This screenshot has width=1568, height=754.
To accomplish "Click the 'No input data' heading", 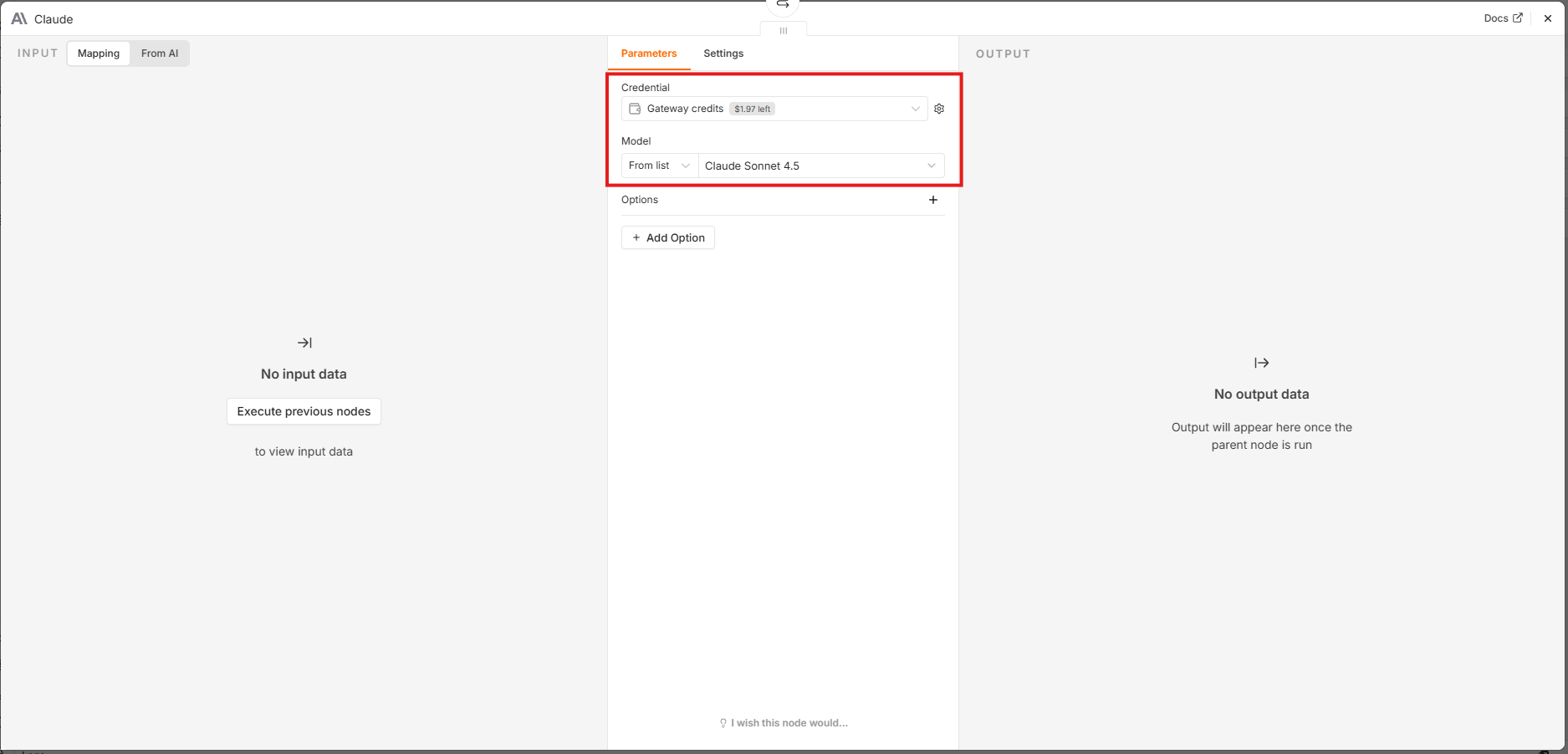I will coord(304,374).
